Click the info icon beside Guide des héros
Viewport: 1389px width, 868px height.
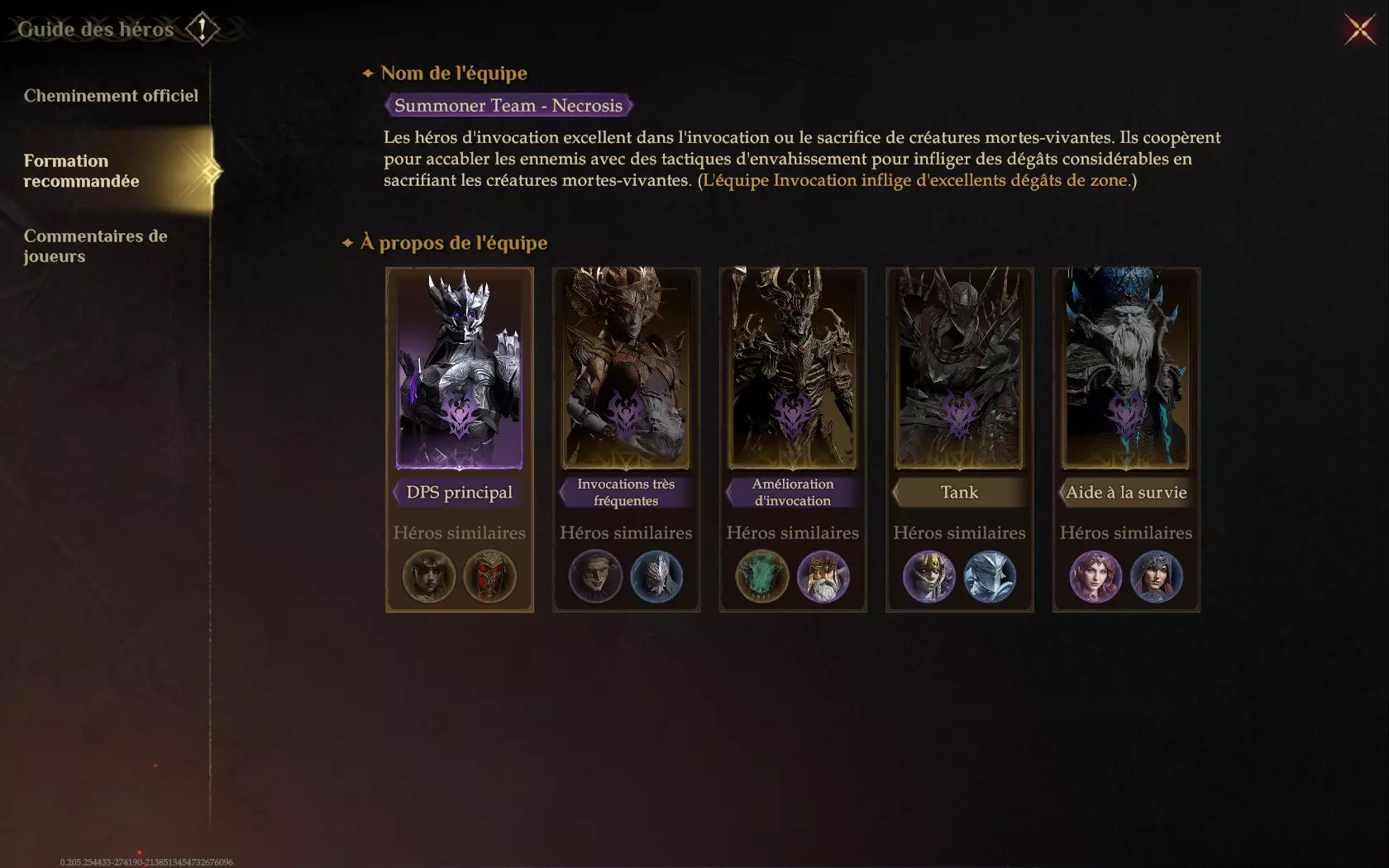click(202, 29)
